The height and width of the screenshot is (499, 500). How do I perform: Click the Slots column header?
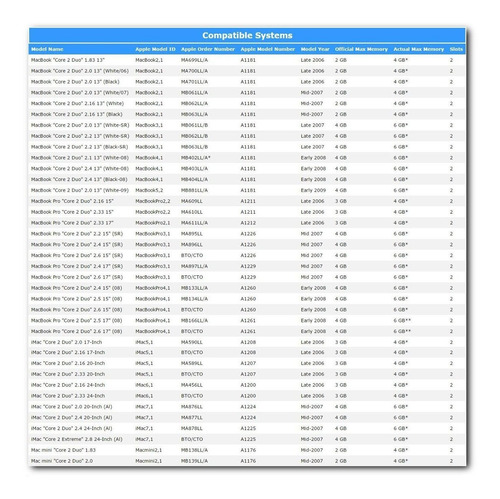pos(456,49)
